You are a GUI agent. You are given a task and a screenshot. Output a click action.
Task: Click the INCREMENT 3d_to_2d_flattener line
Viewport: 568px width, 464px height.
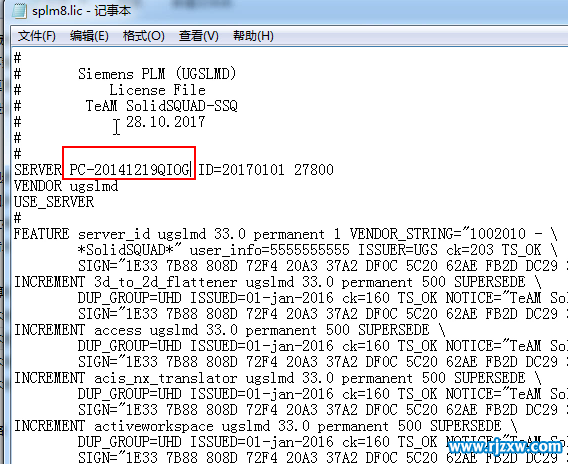coord(278,282)
